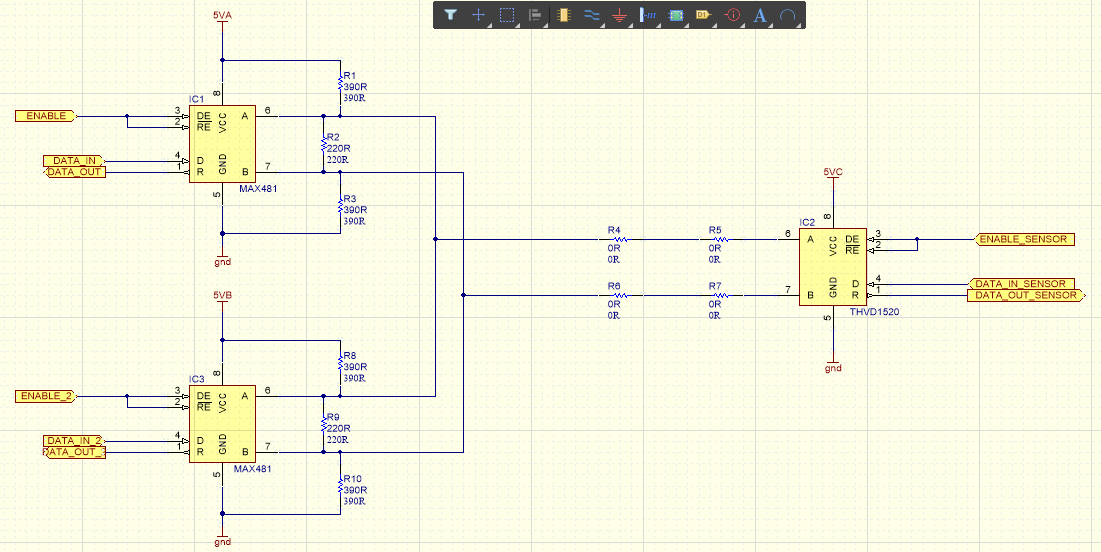Click the R10 designator text
This screenshot has height=552, width=1101.
352,479
